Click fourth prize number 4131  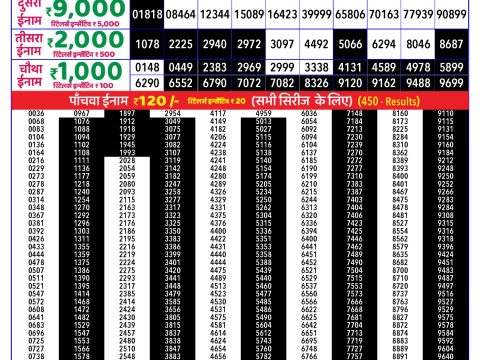click(350, 67)
